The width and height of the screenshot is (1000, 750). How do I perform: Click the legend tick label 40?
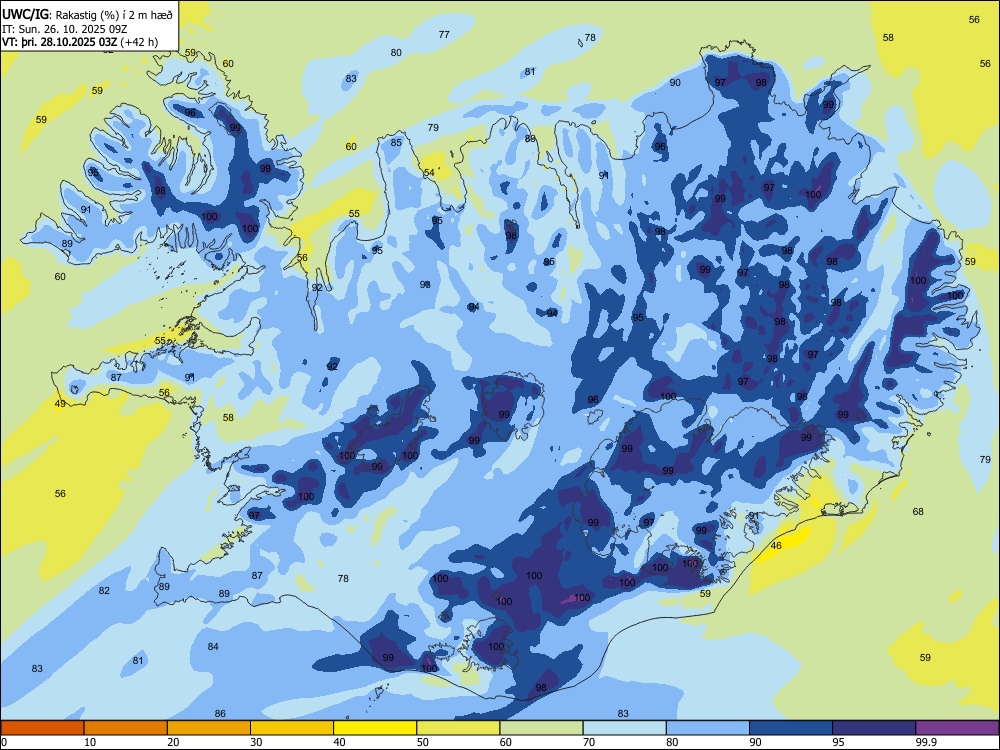(x=339, y=742)
